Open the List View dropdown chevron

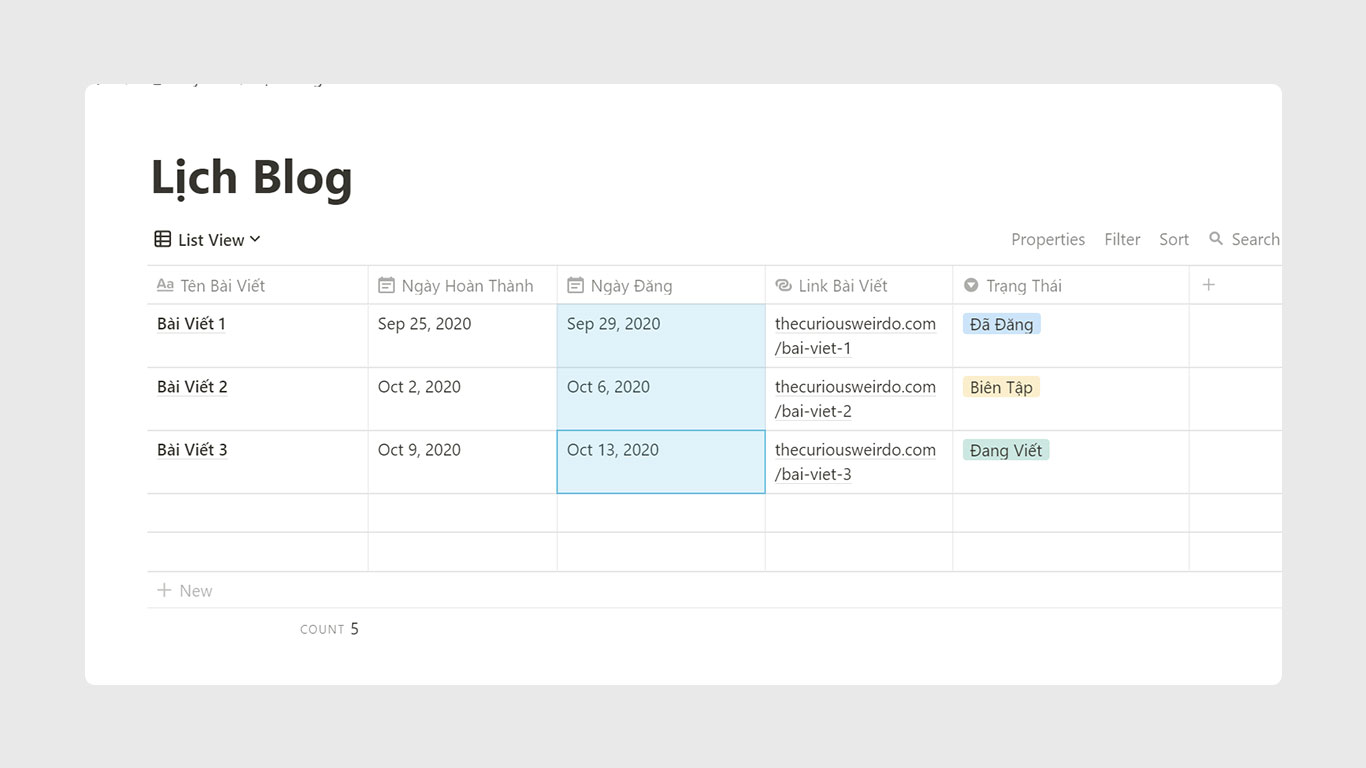[x=255, y=239]
